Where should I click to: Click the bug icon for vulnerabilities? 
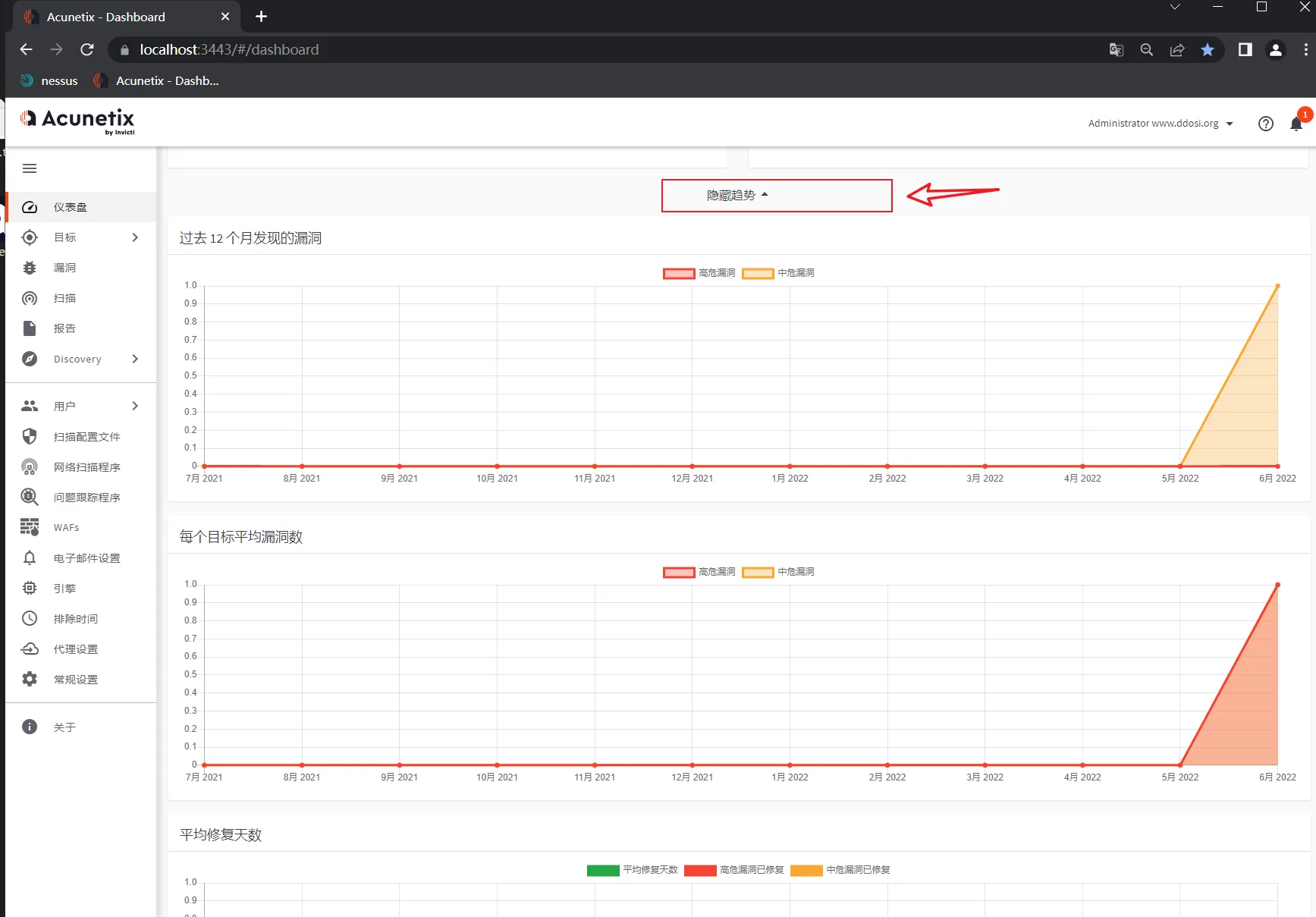coord(30,268)
